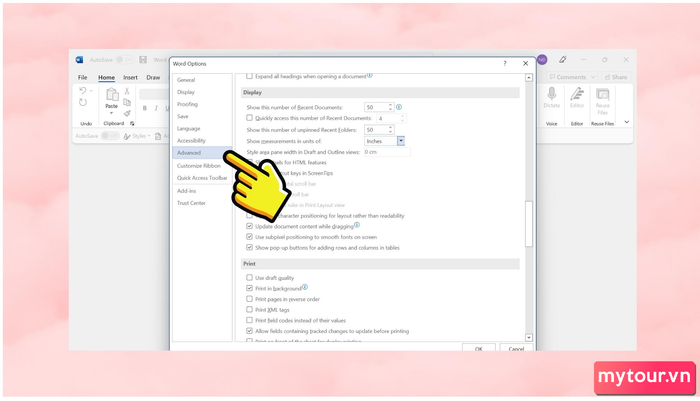The width and height of the screenshot is (700, 401).
Task: Toggle Bold formatting in ribbon
Action: [x=145, y=108]
